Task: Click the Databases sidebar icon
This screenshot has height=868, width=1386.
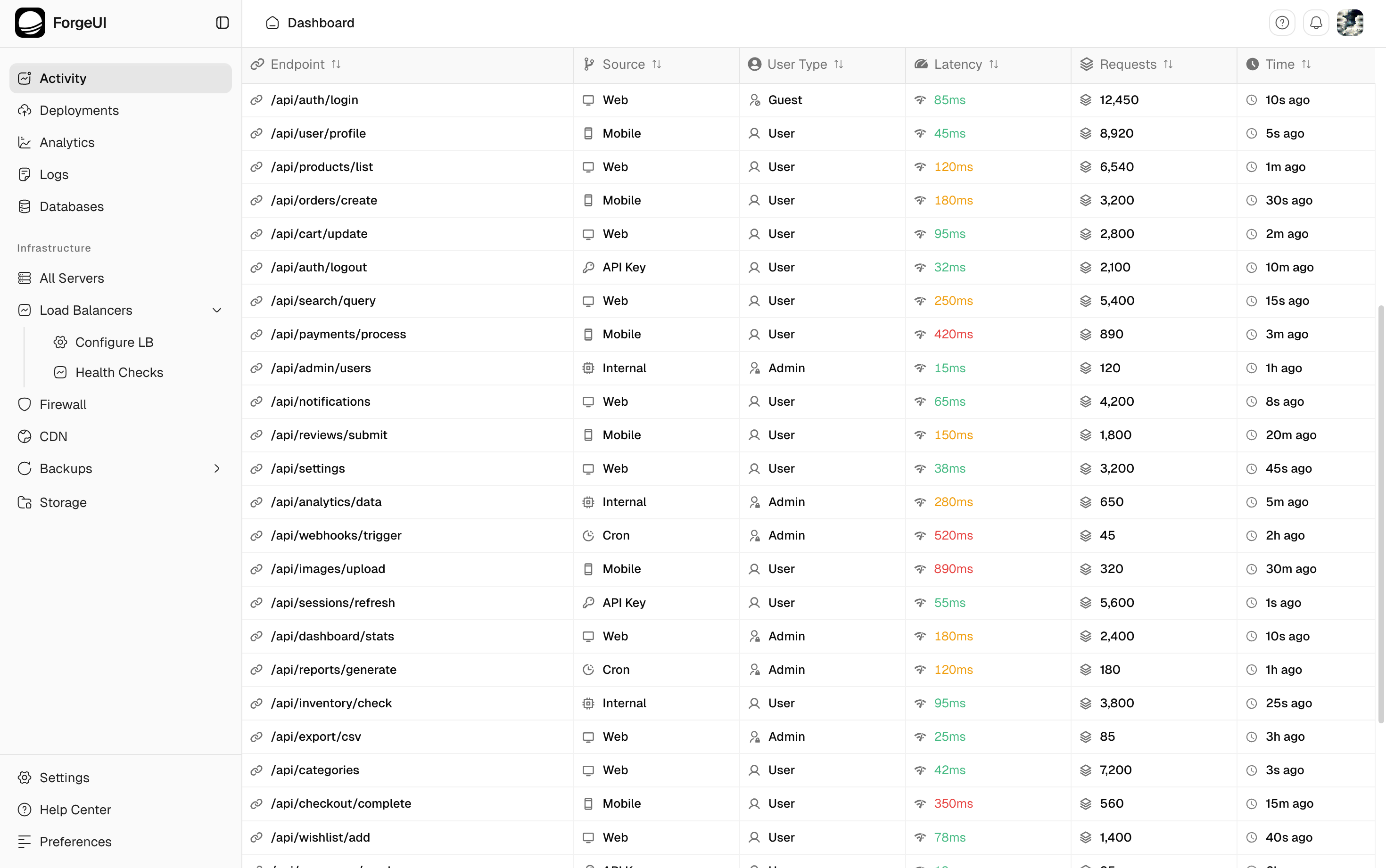Action: (x=25, y=206)
